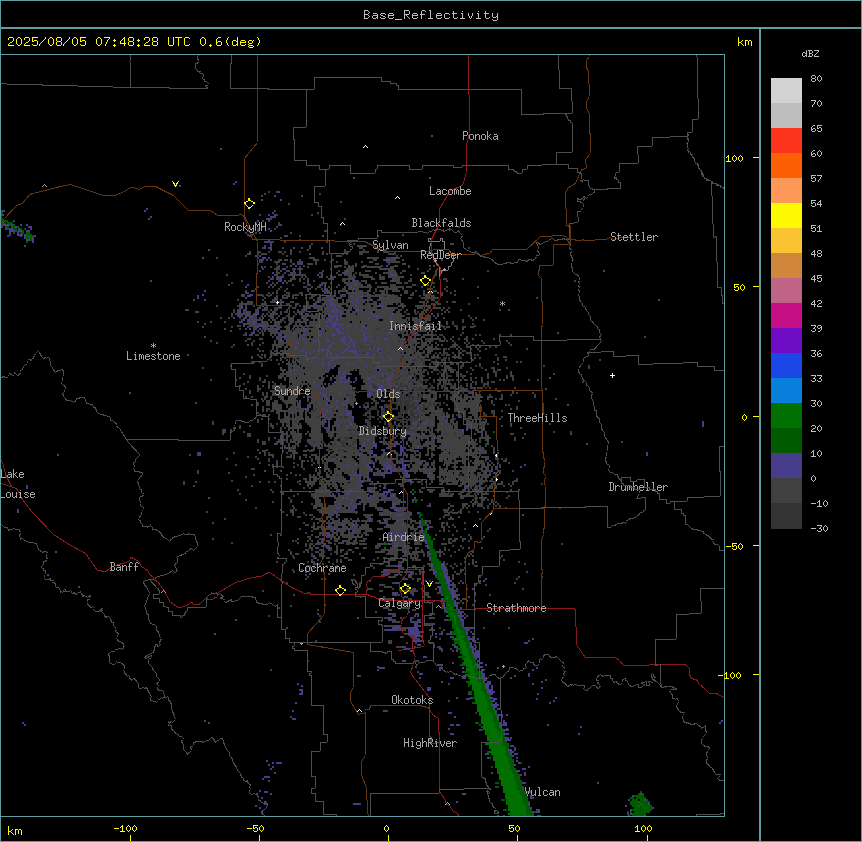The image size is (862, 842).
Task: Click the Ponoka city label
Action: coord(480,136)
